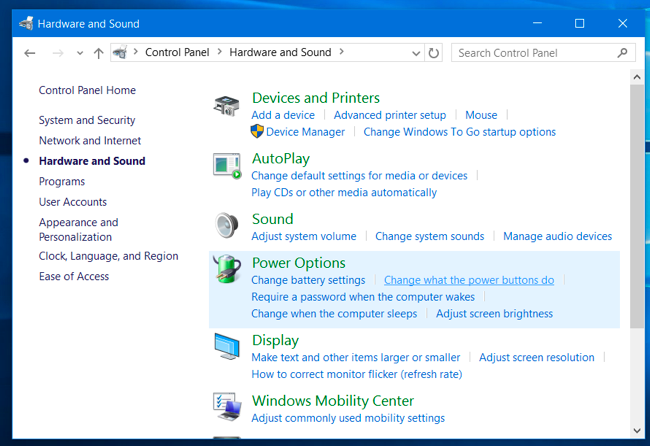This screenshot has width=650, height=446.
Task: Open the AutoPlay category icon
Action: point(227,166)
